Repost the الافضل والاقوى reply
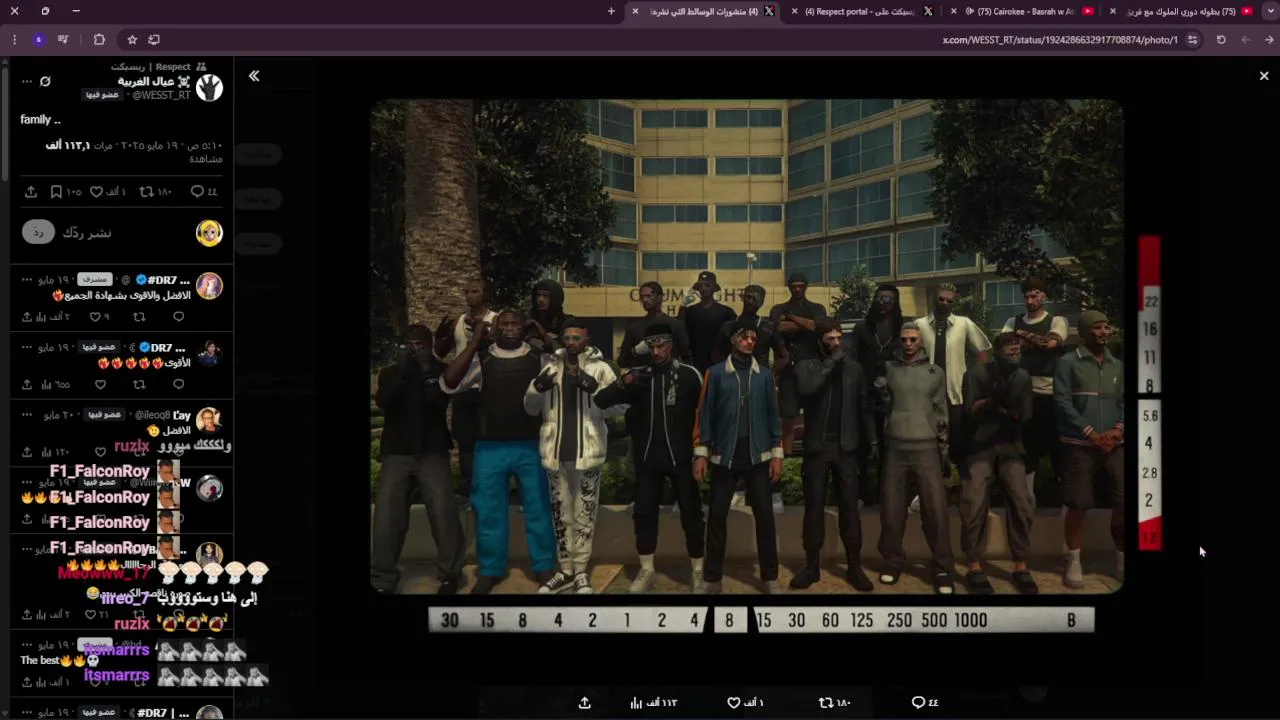 tap(139, 317)
